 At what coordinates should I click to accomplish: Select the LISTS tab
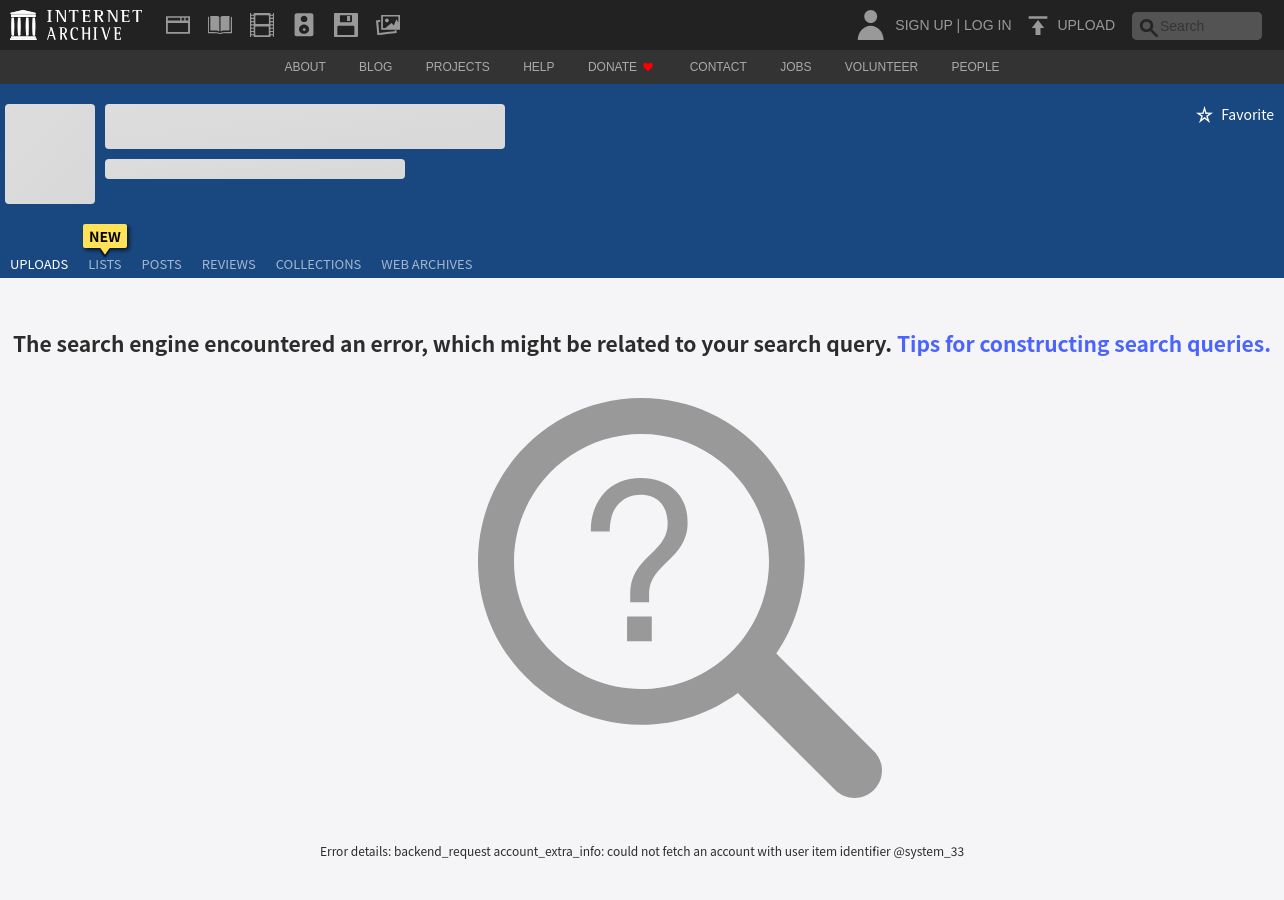(x=105, y=264)
